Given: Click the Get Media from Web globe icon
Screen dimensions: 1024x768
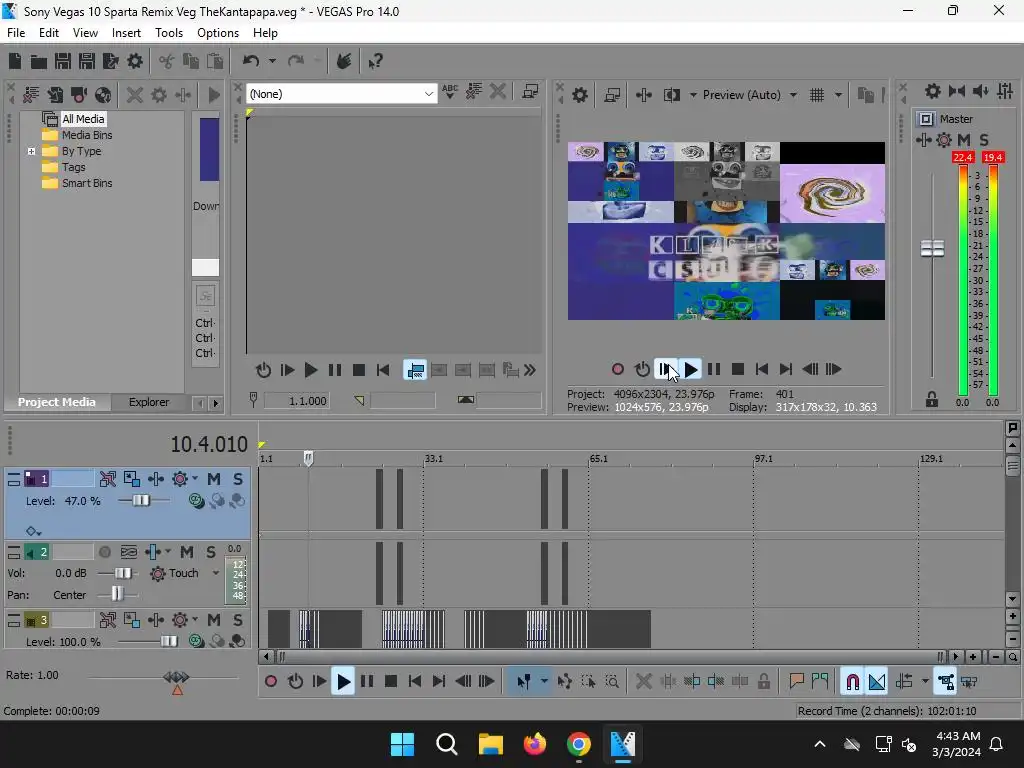Looking at the screenshot, I should click(103, 95).
